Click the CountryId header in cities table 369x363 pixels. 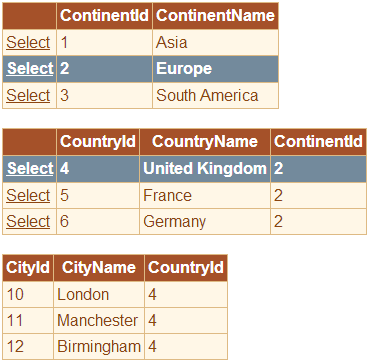coord(186,268)
